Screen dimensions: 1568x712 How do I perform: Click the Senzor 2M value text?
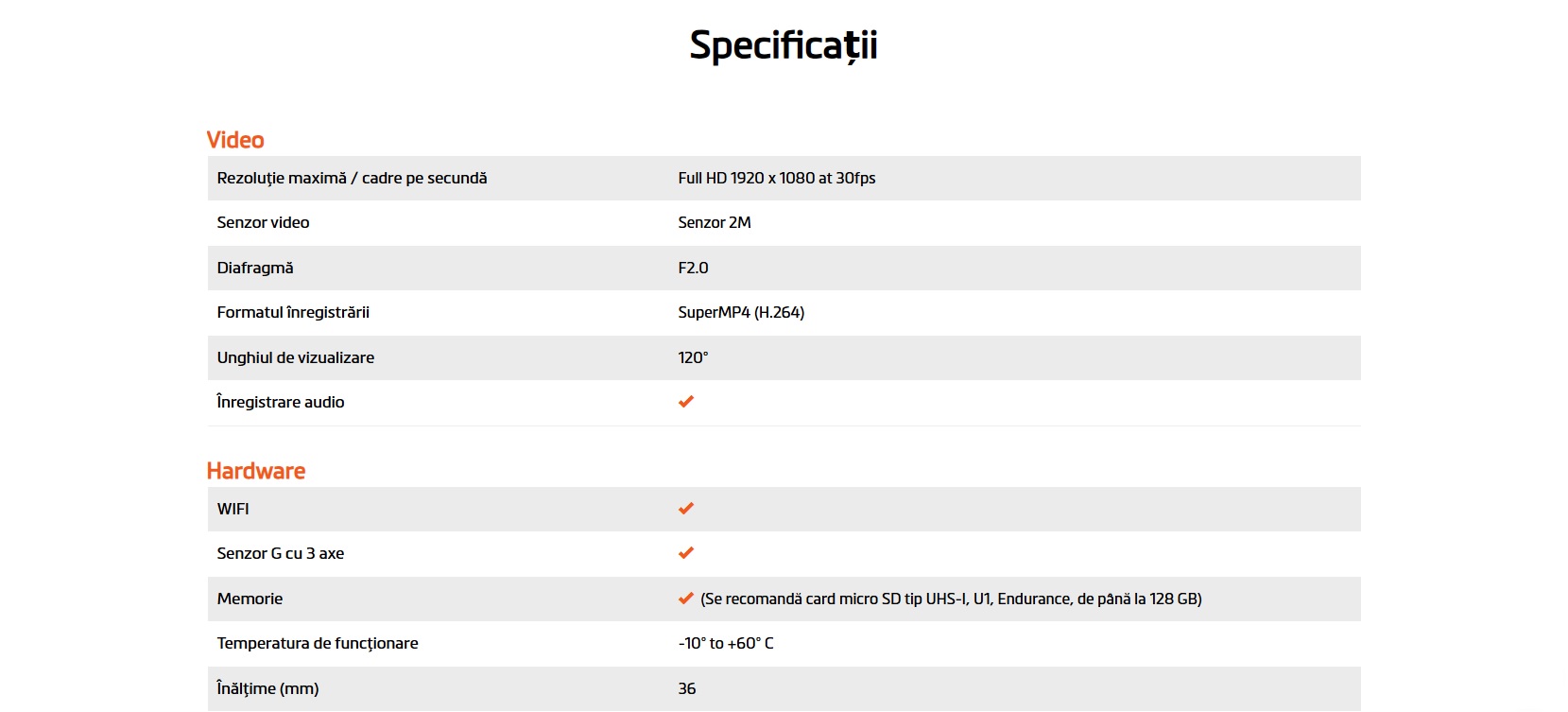[x=714, y=222]
